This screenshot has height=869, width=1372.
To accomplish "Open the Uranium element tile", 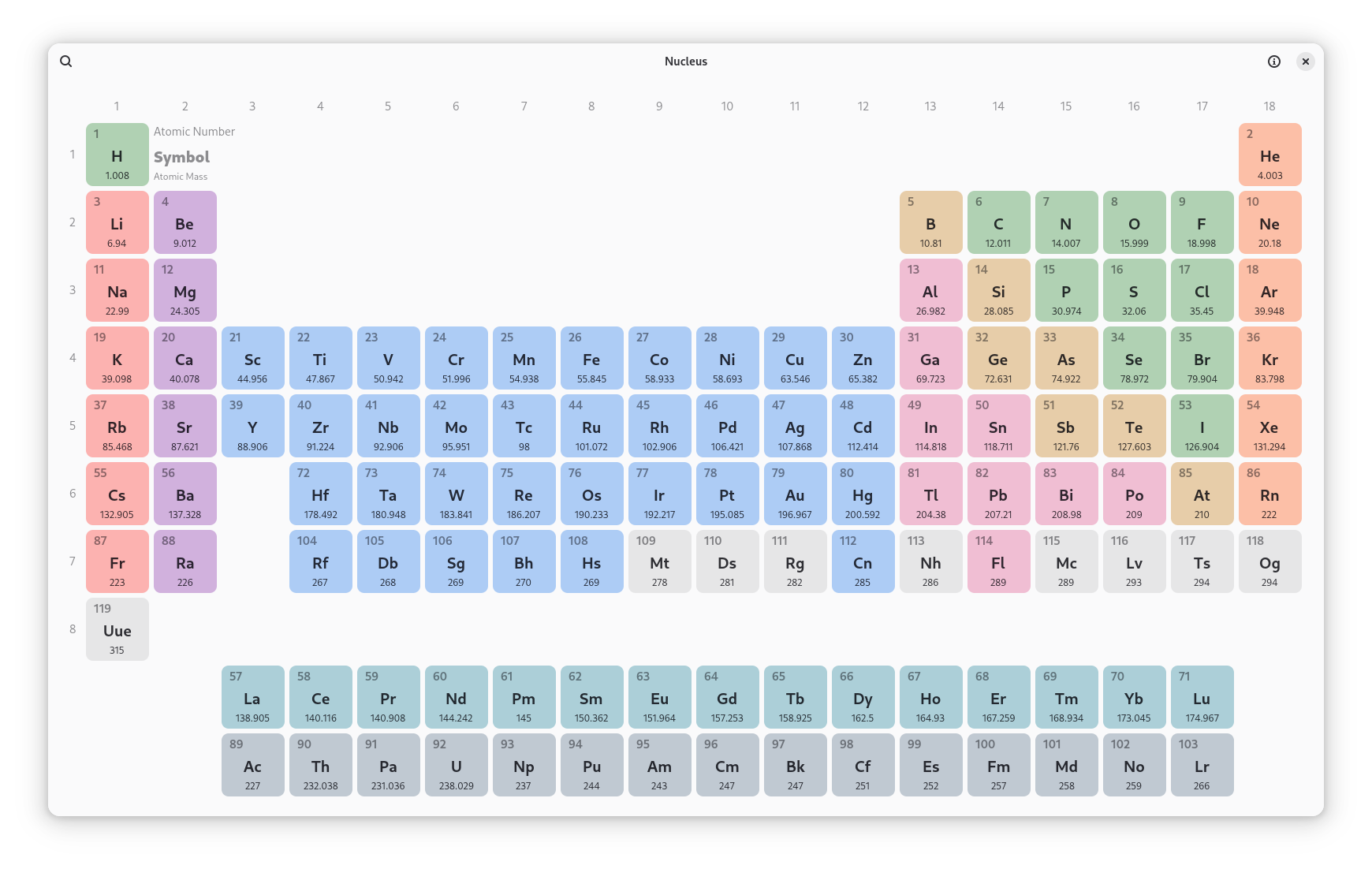I will [457, 765].
